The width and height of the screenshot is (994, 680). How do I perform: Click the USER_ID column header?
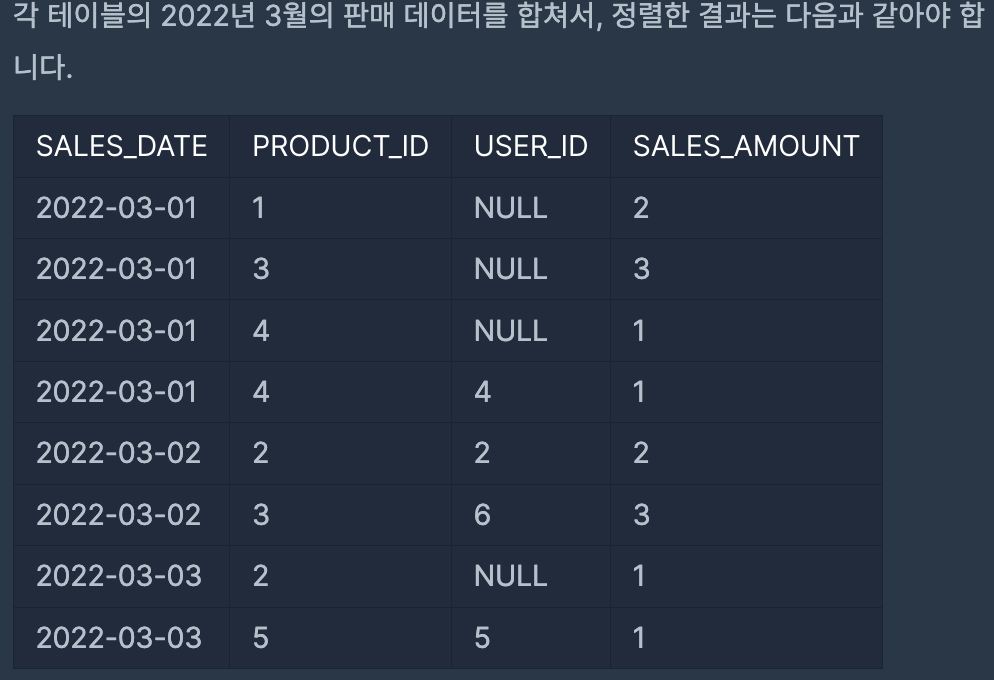[x=530, y=146]
